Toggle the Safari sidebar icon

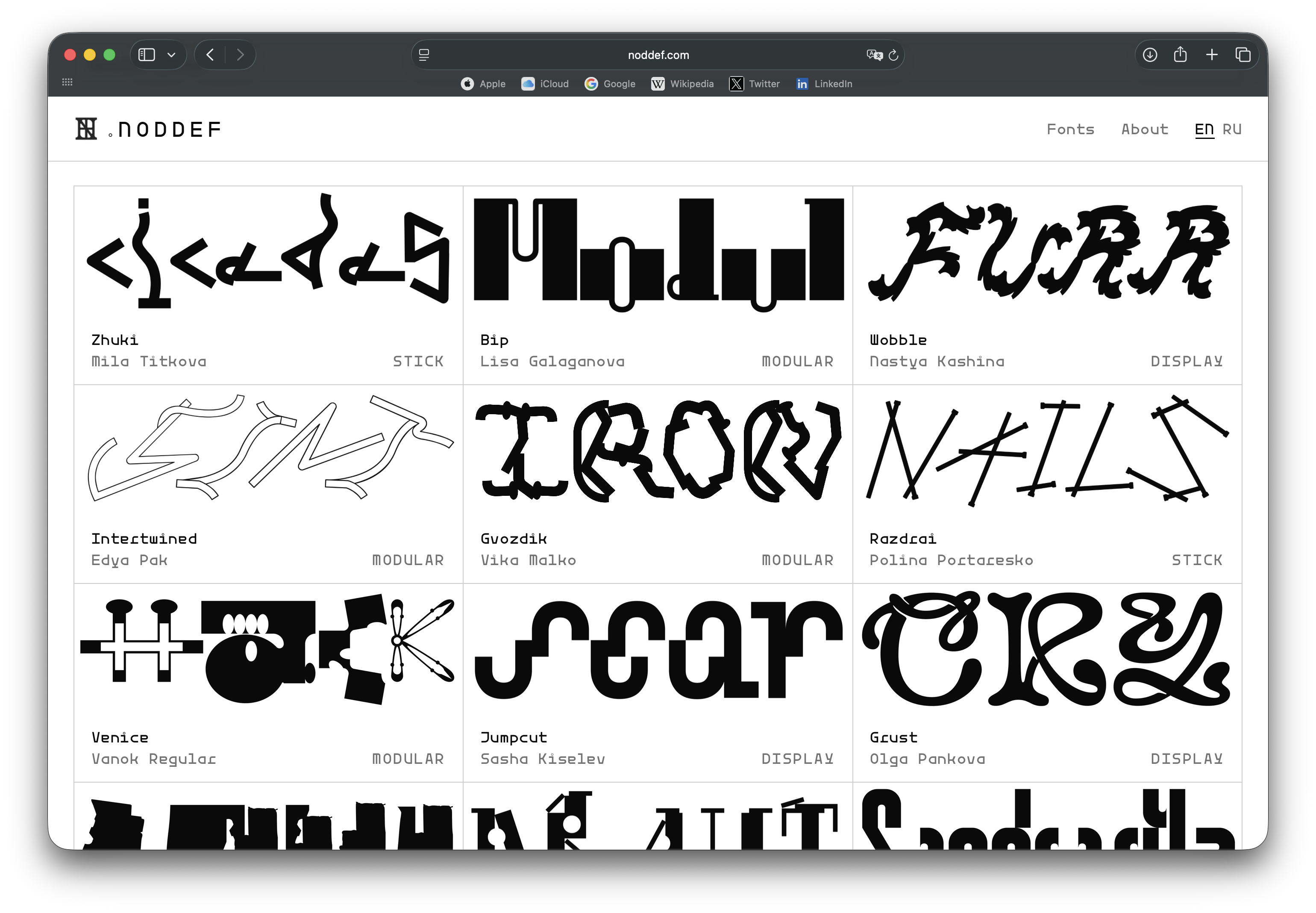pos(147,55)
